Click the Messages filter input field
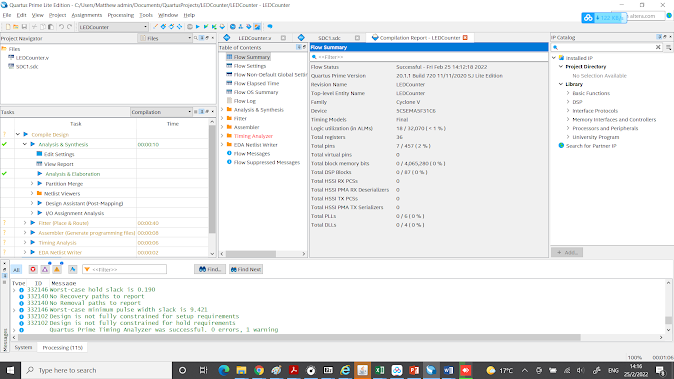The image size is (674, 379). click(125, 269)
